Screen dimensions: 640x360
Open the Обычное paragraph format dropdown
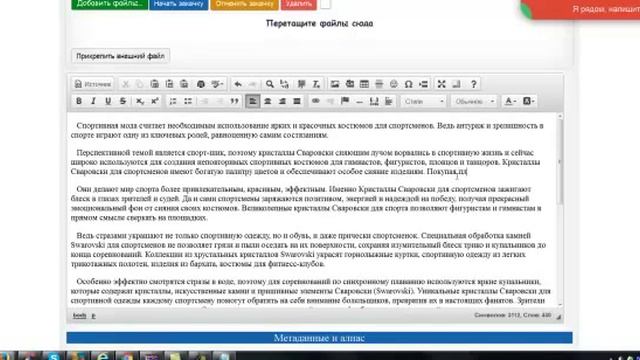[474, 101]
